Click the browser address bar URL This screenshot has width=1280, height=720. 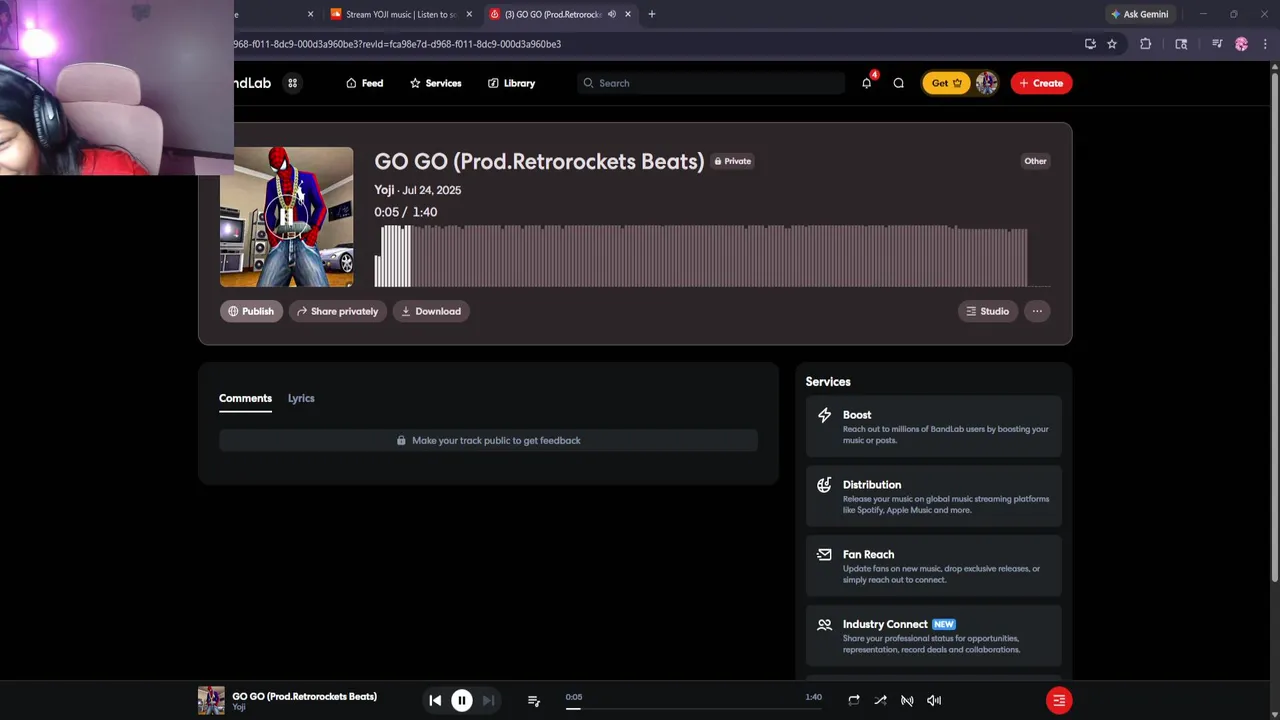[x=398, y=44]
